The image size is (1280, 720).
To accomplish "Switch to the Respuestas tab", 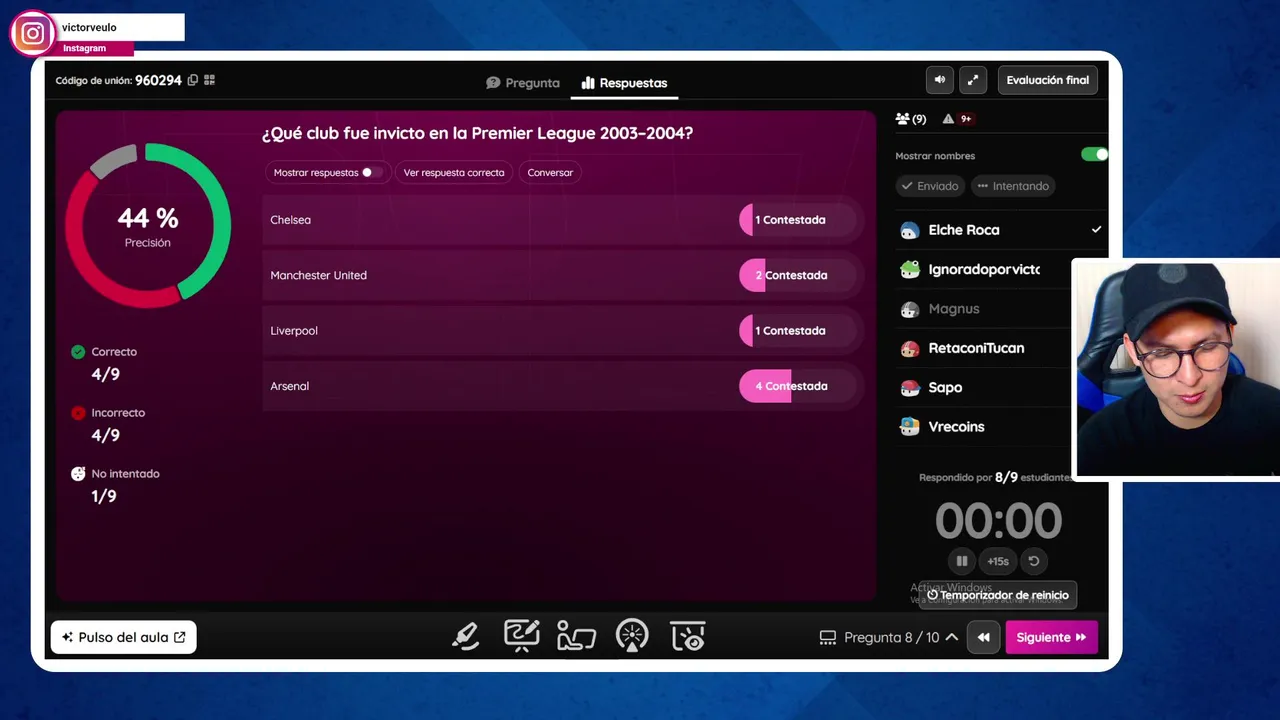I will (624, 83).
